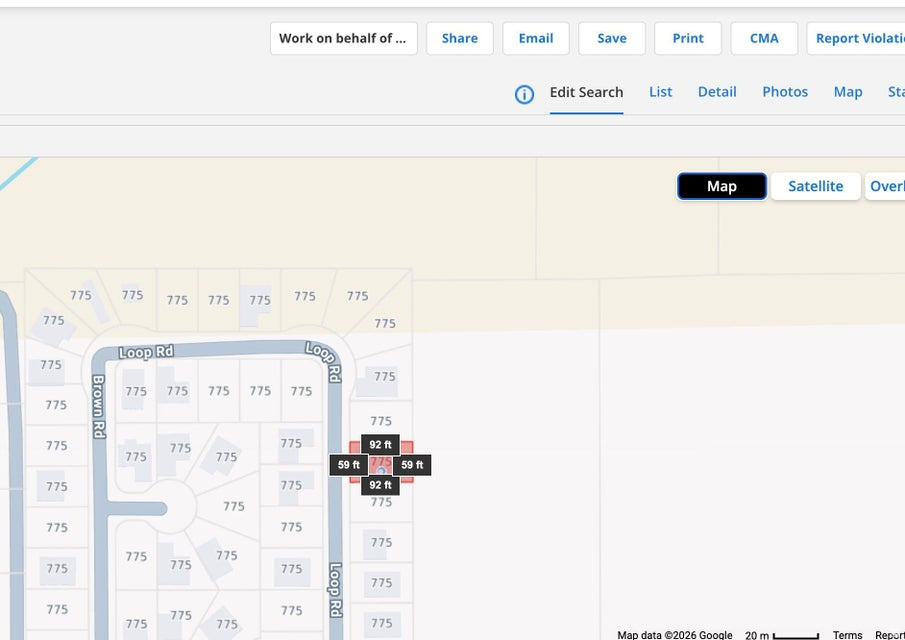Select the parcel labeled 775 near Loop Rd cul-de-sac
Image resolution: width=905 pixels, height=640 pixels.
click(x=232, y=504)
